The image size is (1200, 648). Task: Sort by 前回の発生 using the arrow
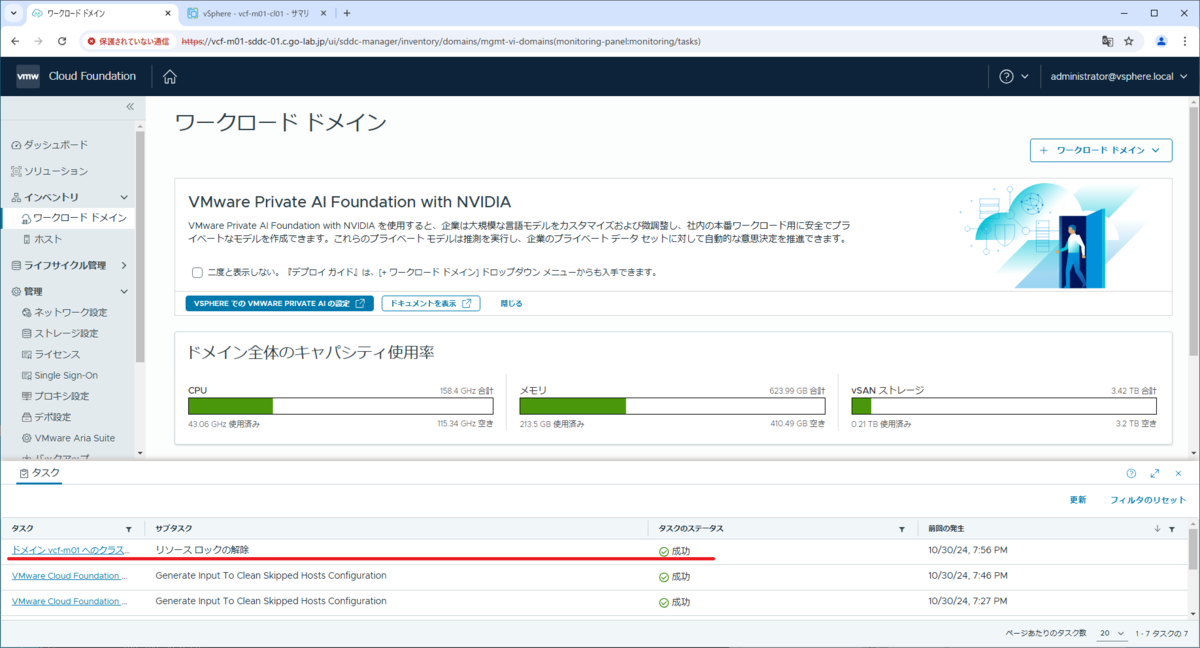click(x=1158, y=529)
